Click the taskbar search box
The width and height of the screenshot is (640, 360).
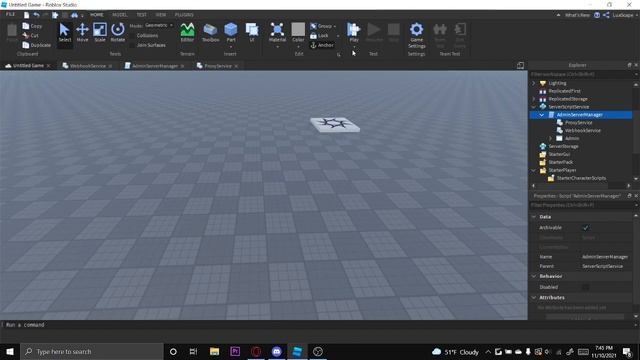[91, 351]
